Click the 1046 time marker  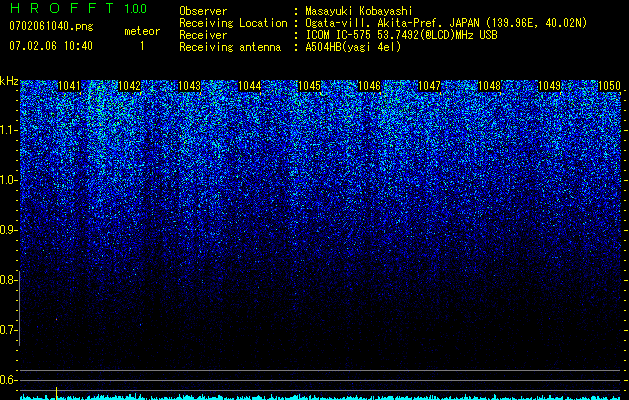point(369,86)
